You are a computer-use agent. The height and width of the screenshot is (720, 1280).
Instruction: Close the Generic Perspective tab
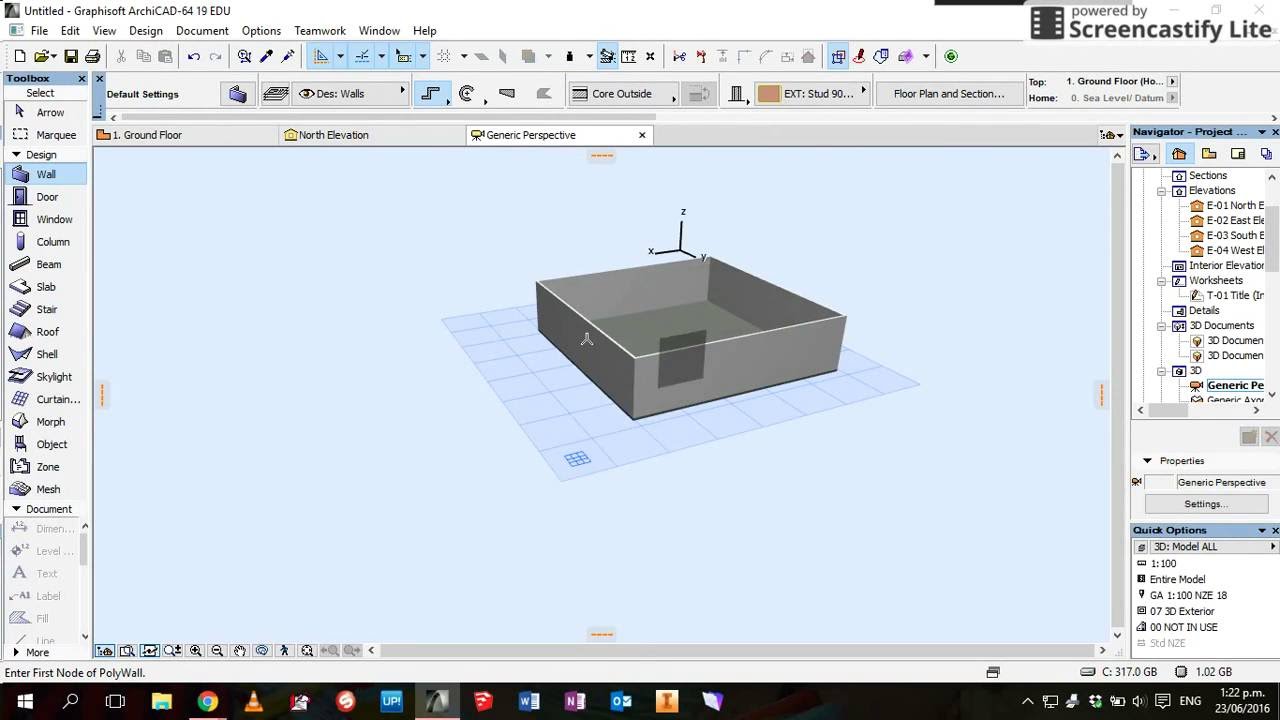pos(642,135)
